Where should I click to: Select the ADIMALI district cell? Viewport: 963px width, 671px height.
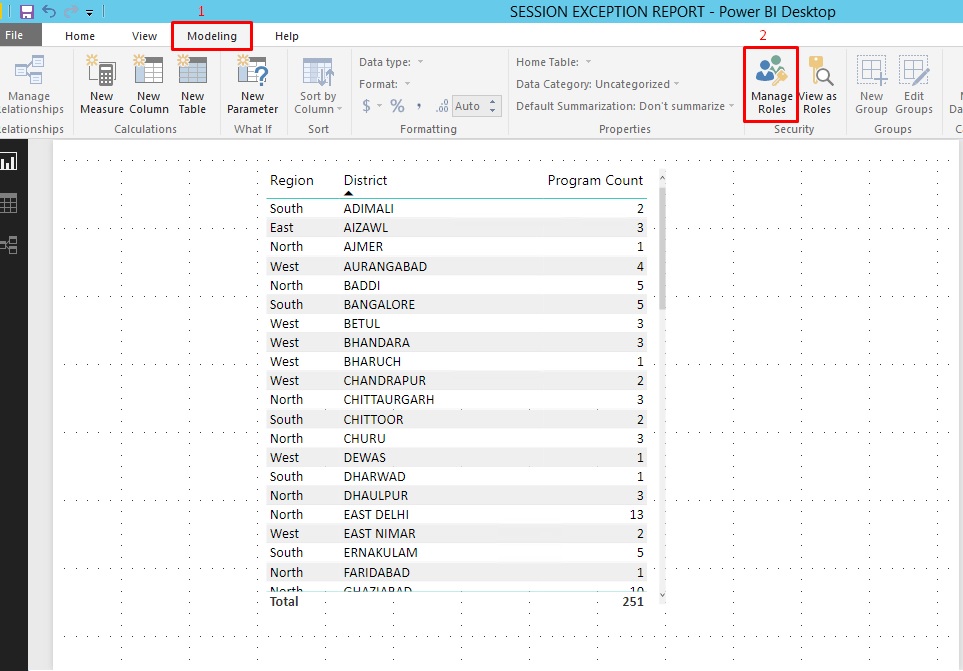click(x=368, y=209)
